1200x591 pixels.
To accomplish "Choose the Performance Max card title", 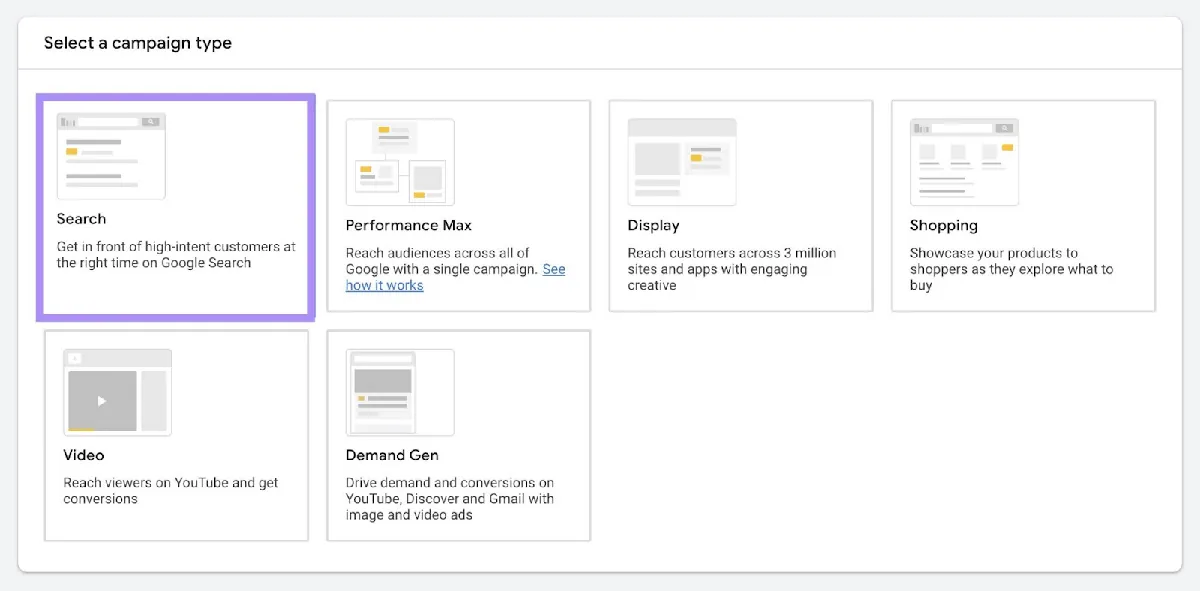I will (x=409, y=225).
